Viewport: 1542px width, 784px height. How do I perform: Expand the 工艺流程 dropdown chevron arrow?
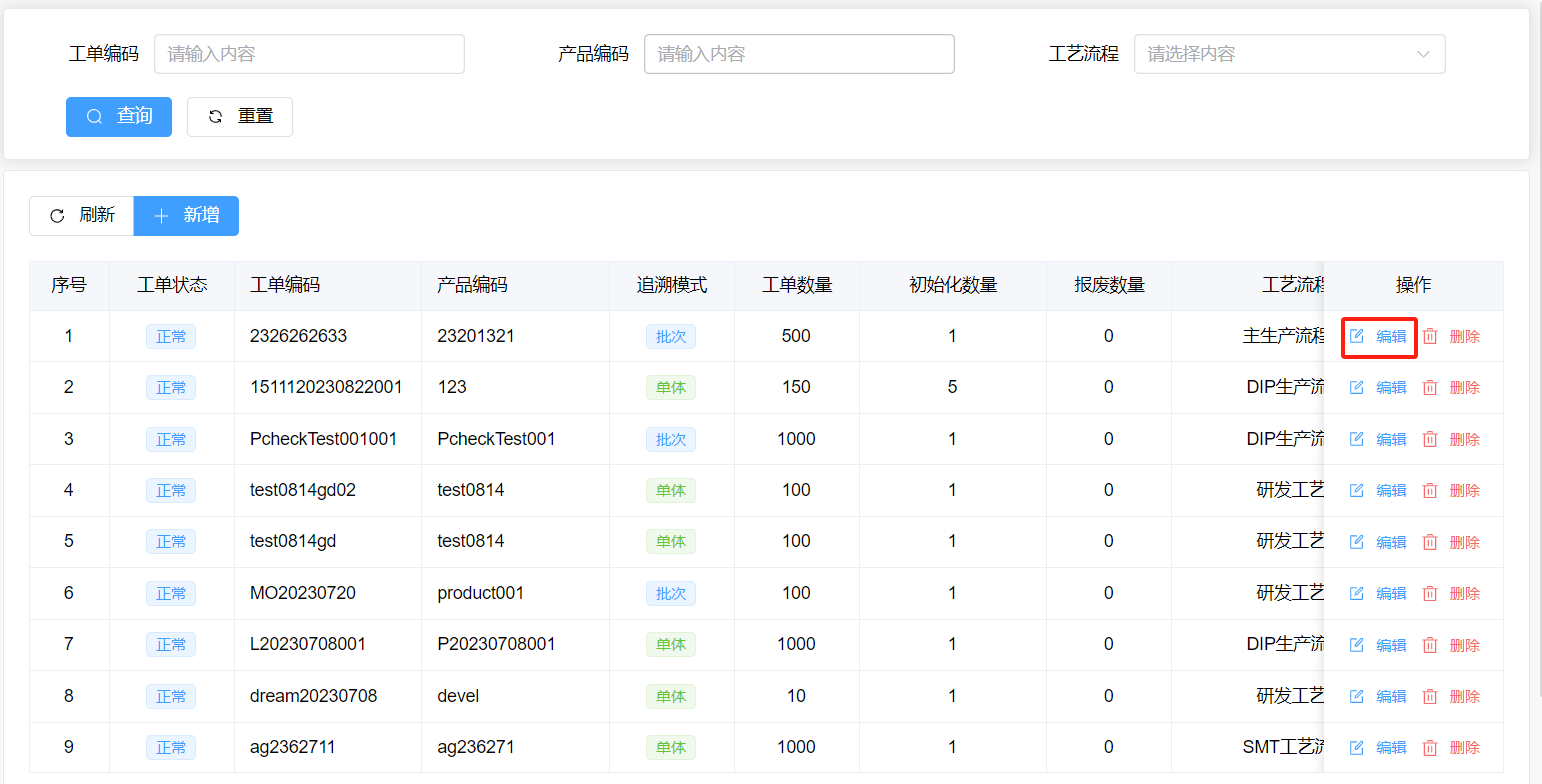(1423, 54)
